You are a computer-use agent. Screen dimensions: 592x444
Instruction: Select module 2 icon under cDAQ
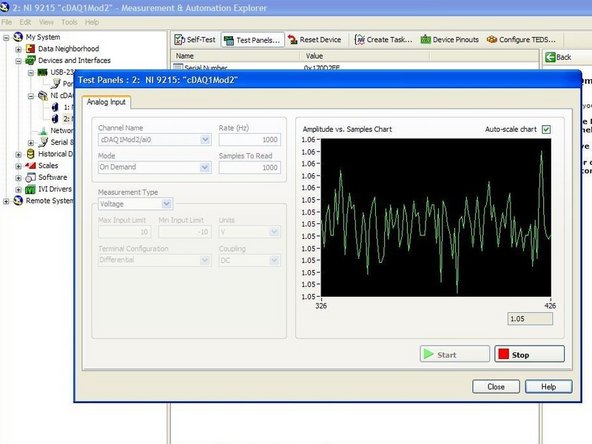point(55,119)
